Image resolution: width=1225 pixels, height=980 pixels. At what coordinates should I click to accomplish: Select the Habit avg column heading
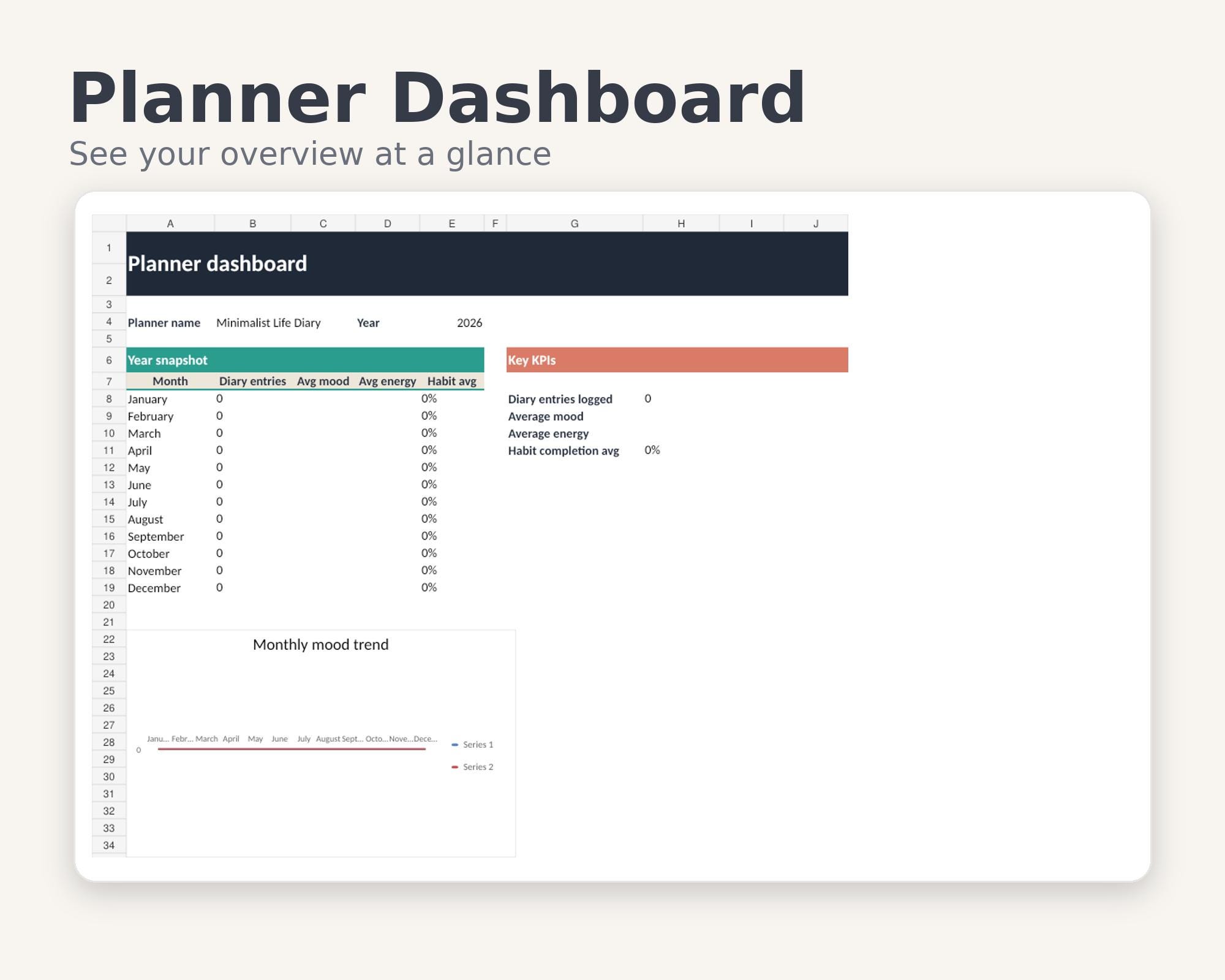[452, 381]
